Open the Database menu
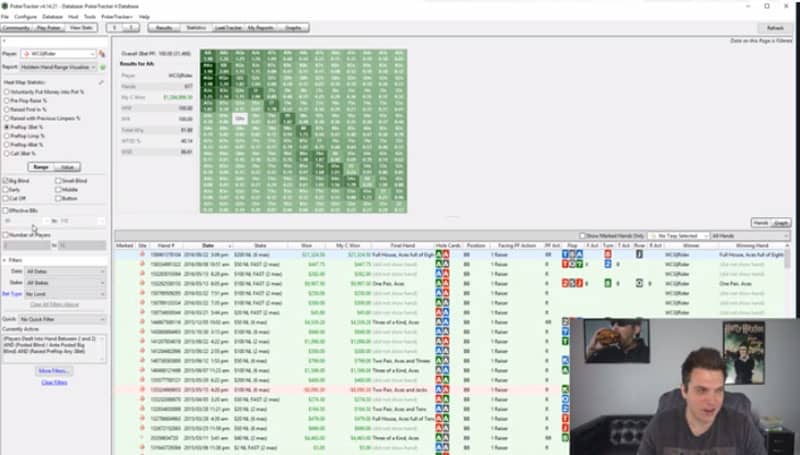800x455 pixels. [52, 17]
